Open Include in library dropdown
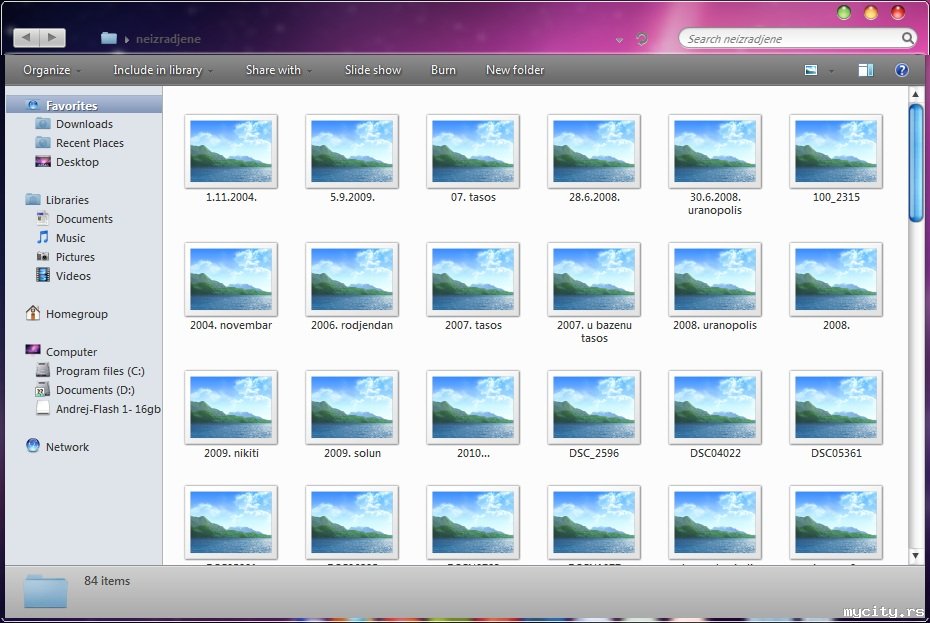 (163, 70)
